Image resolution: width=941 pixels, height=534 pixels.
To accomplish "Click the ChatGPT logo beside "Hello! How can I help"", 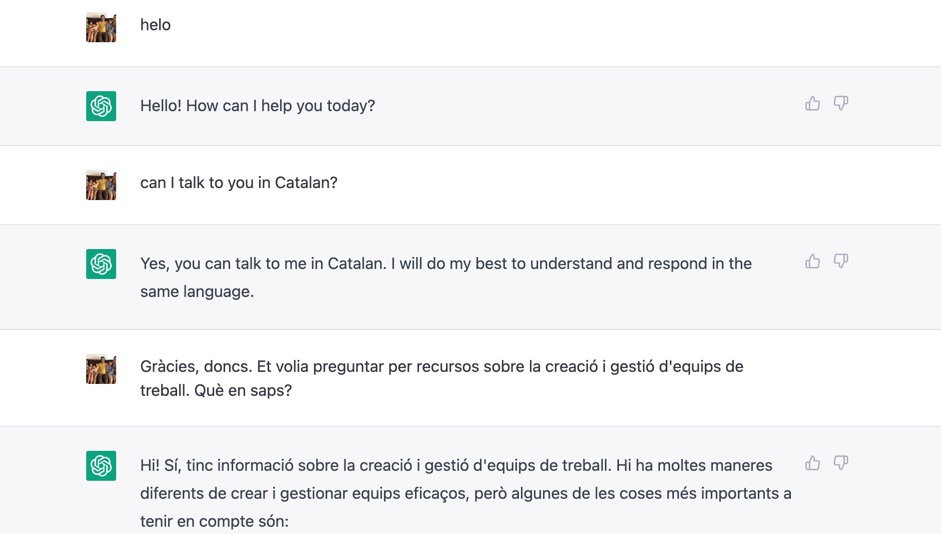I will pos(101,106).
